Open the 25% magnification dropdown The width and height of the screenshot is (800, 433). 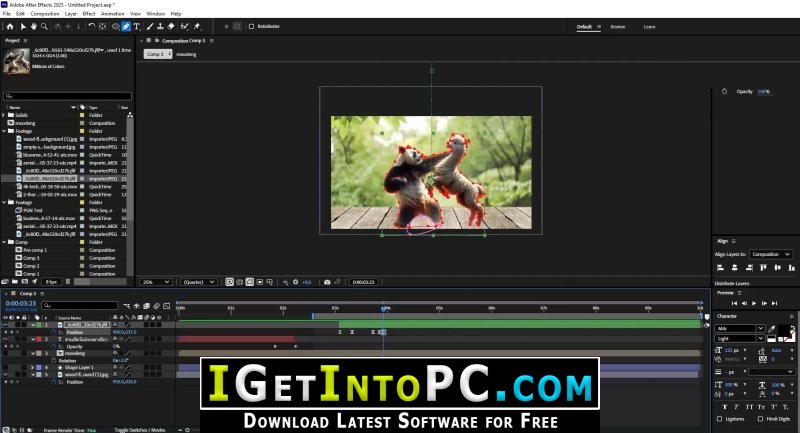pyautogui.click(x=154, y=282)
